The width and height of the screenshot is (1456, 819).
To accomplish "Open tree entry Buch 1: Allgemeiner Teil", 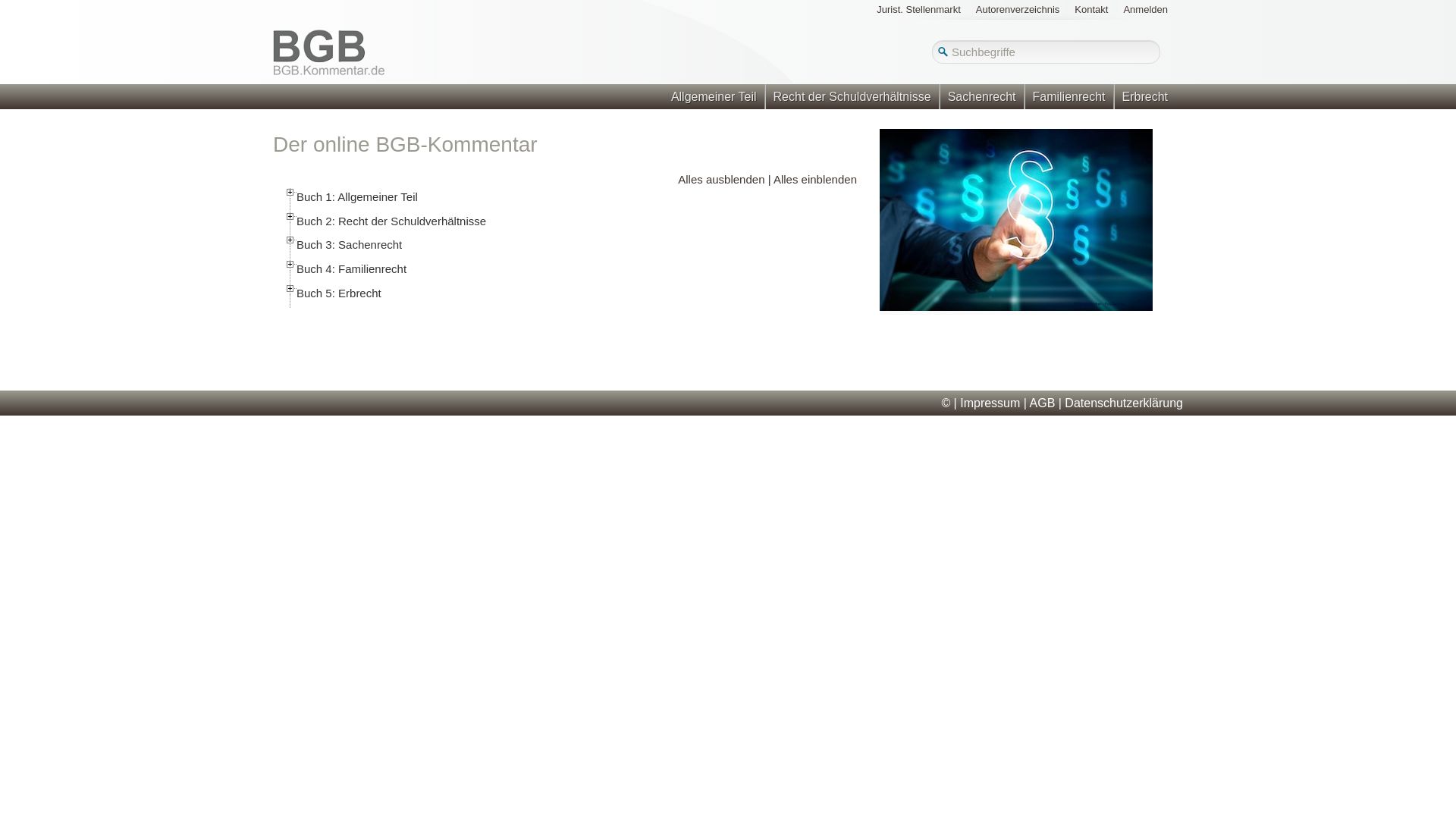I will click(x=357, y=197).
